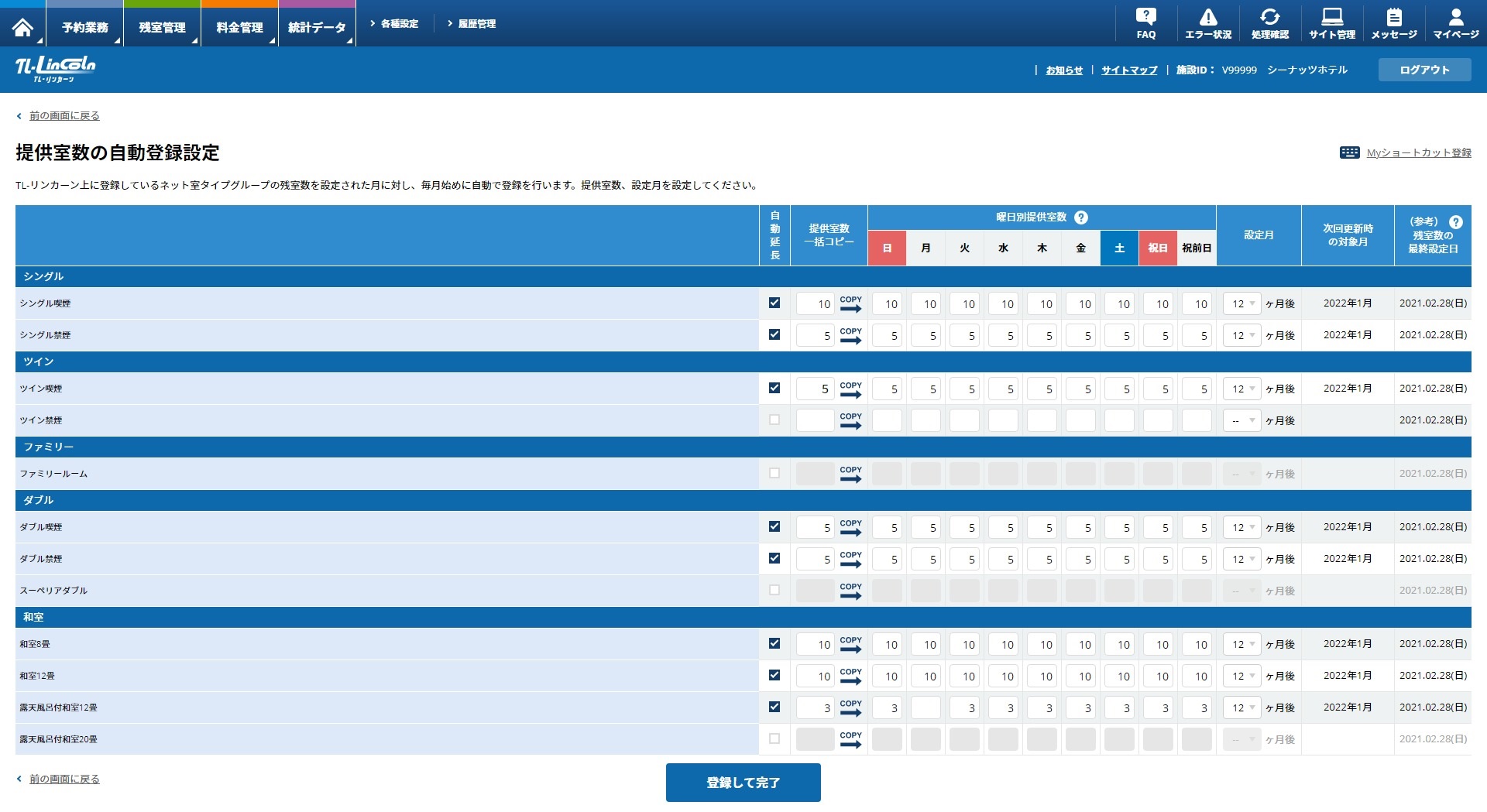The width and height of the screenshot is (1487, 812).
Task: Open 設定月 dropdown for 露天風呂付和室12畳
Action: (1241, 708)
